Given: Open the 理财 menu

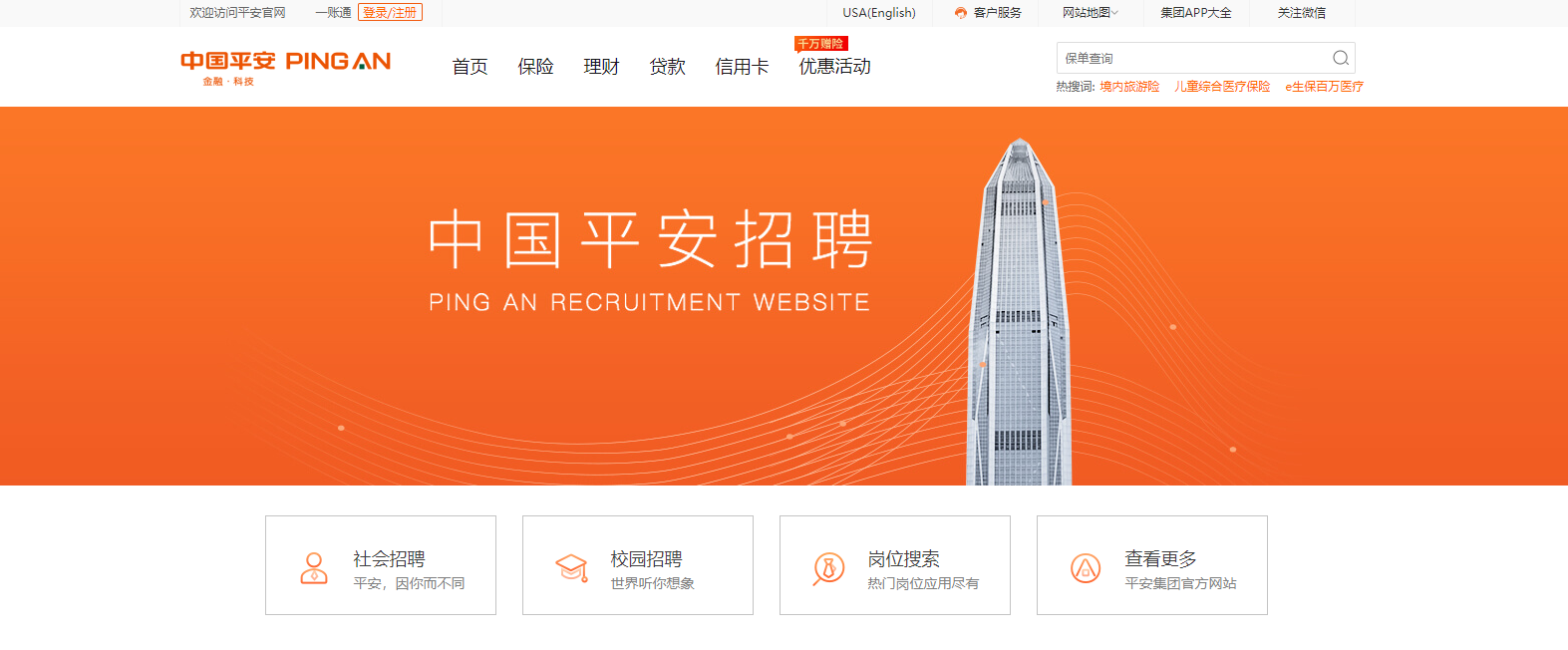Looking at the screenshot, I should [x=601, y=67].
